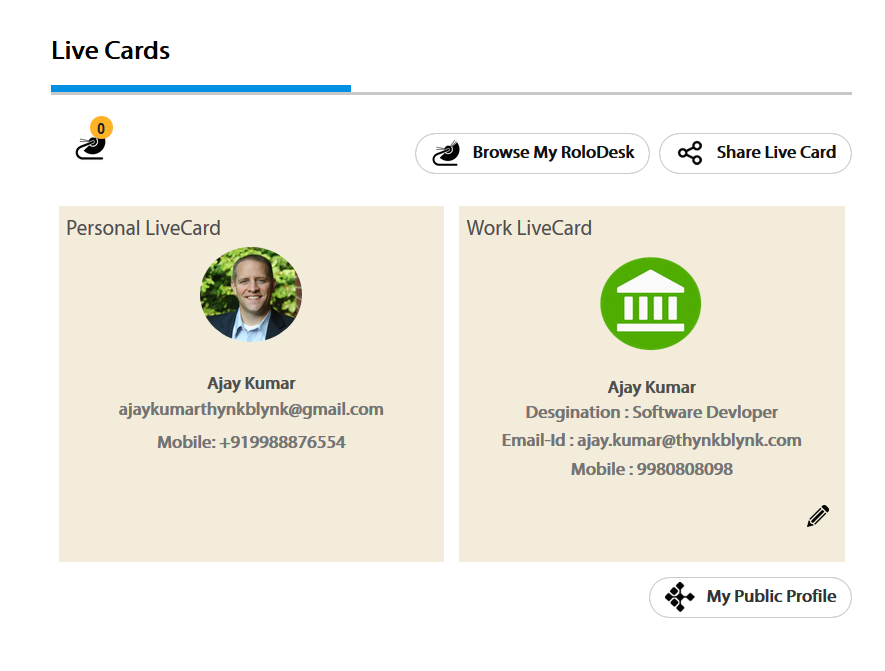
Task: Click the work email ajay.kumar@thynkblynk.com
Action: (689, 440)
